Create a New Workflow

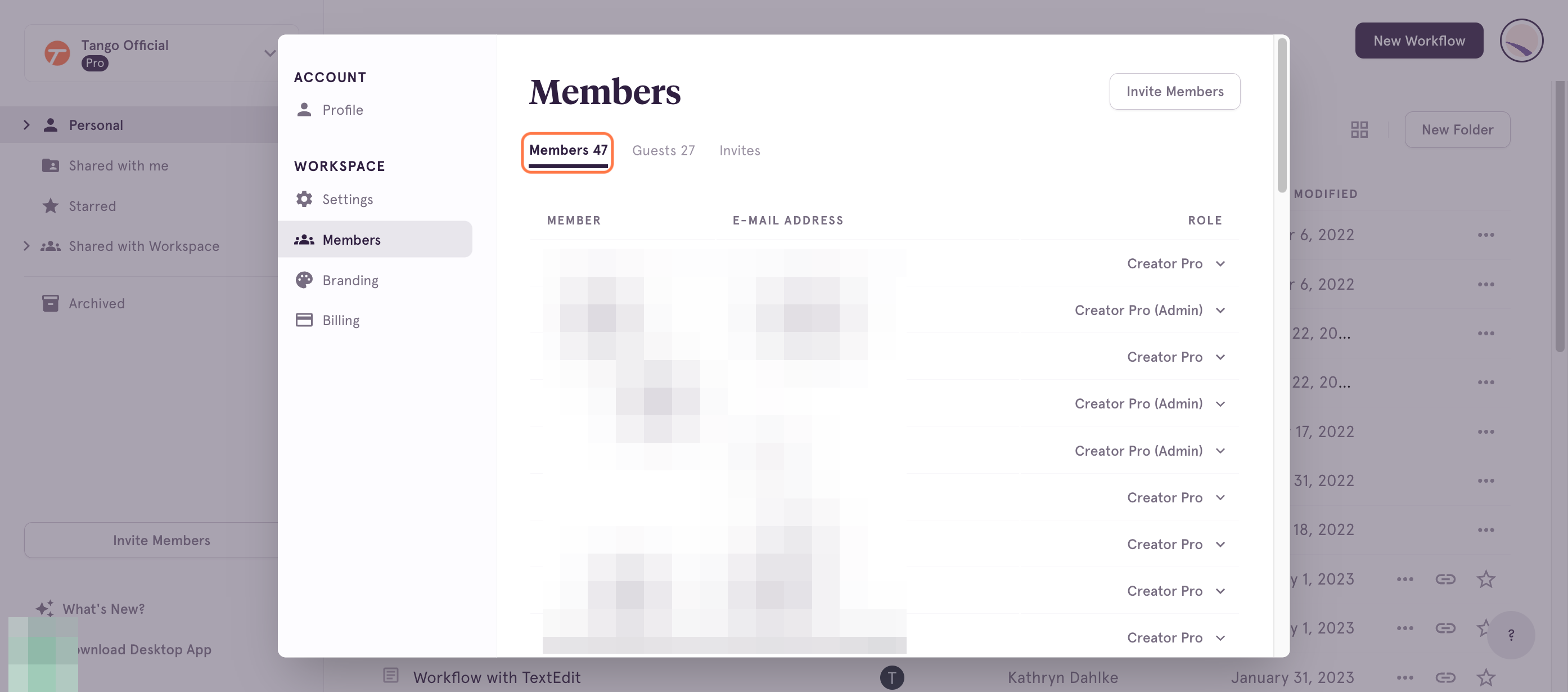1418,41
